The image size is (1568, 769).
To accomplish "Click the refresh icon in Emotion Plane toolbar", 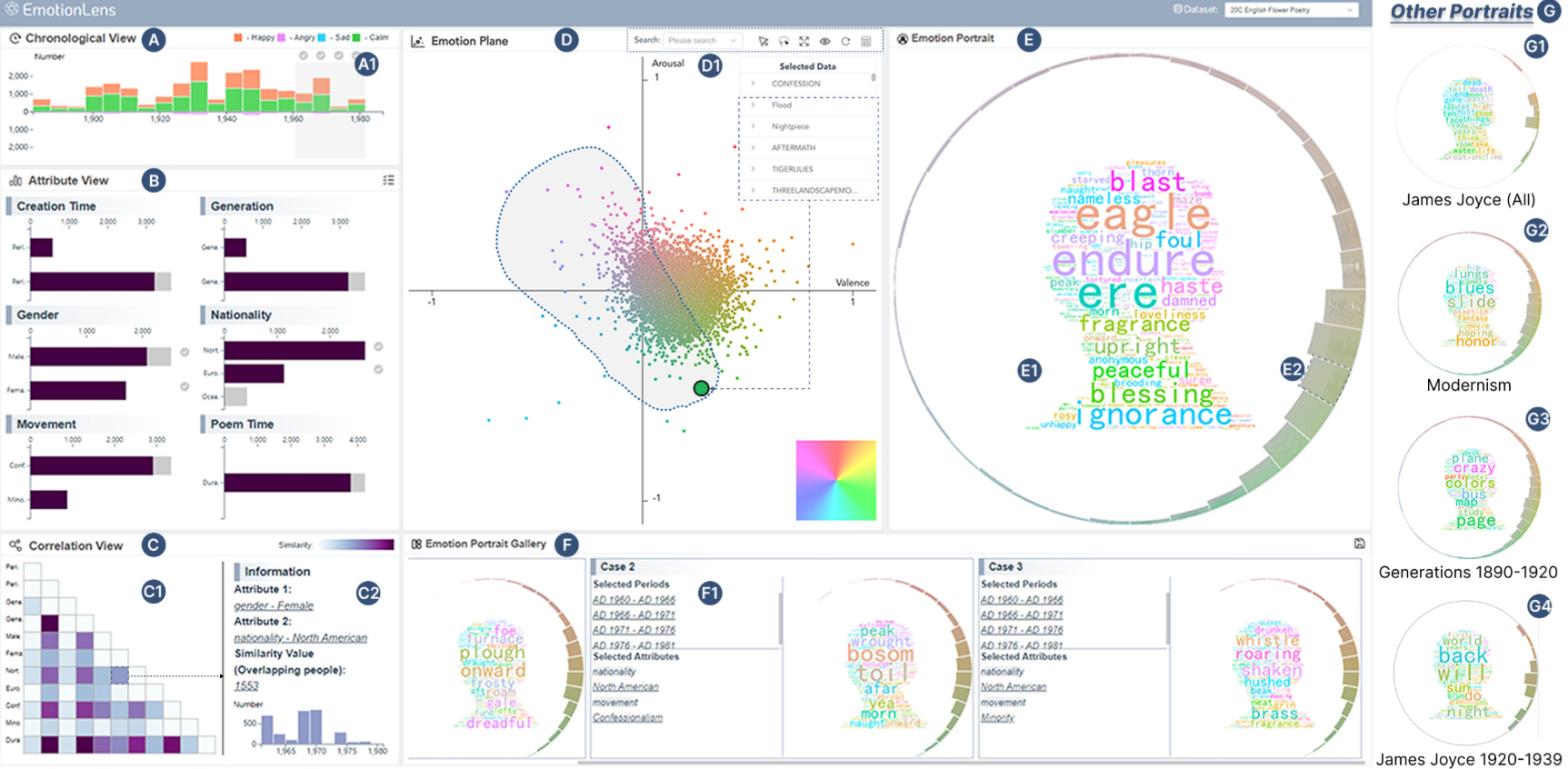I will [x=845, y=41].
